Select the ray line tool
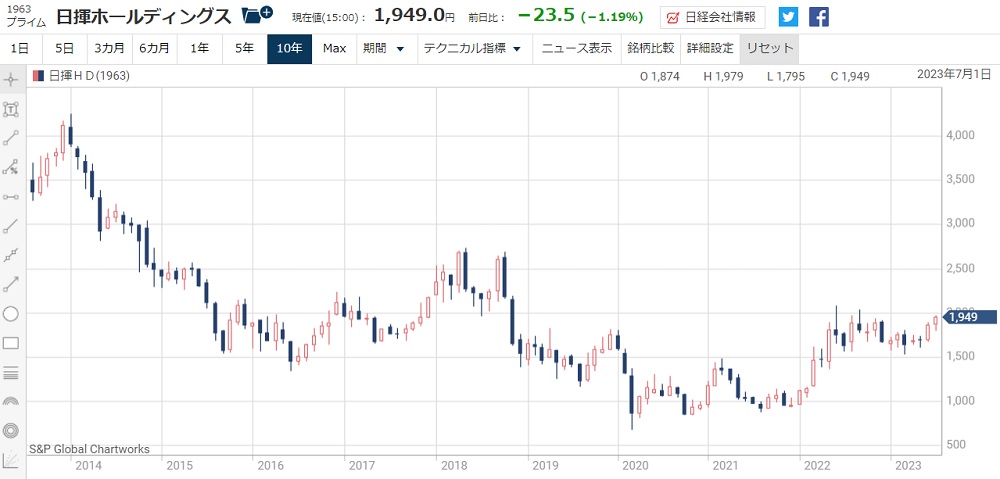Viewport: 1000px width, 479px height. [11, 226]
